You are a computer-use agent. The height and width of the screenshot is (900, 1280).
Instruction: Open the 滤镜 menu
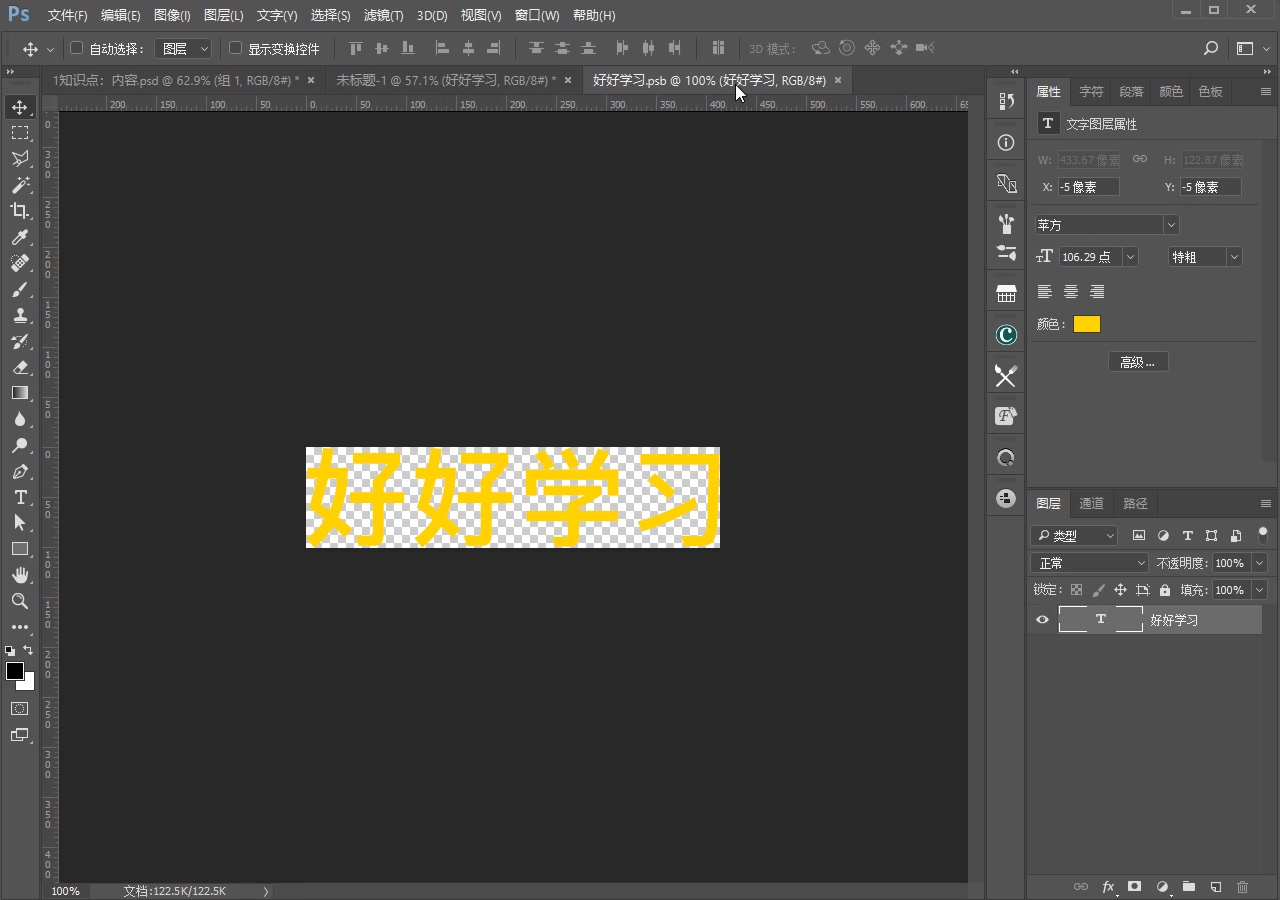click(381, 15)
